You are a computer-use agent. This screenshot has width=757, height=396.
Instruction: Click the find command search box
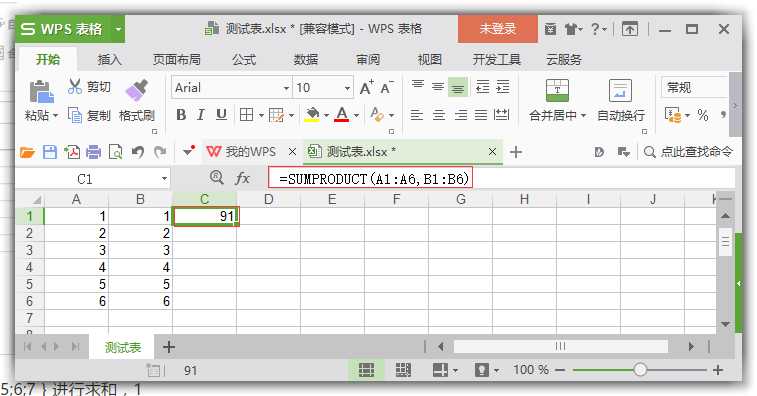[x=689, y=152]
